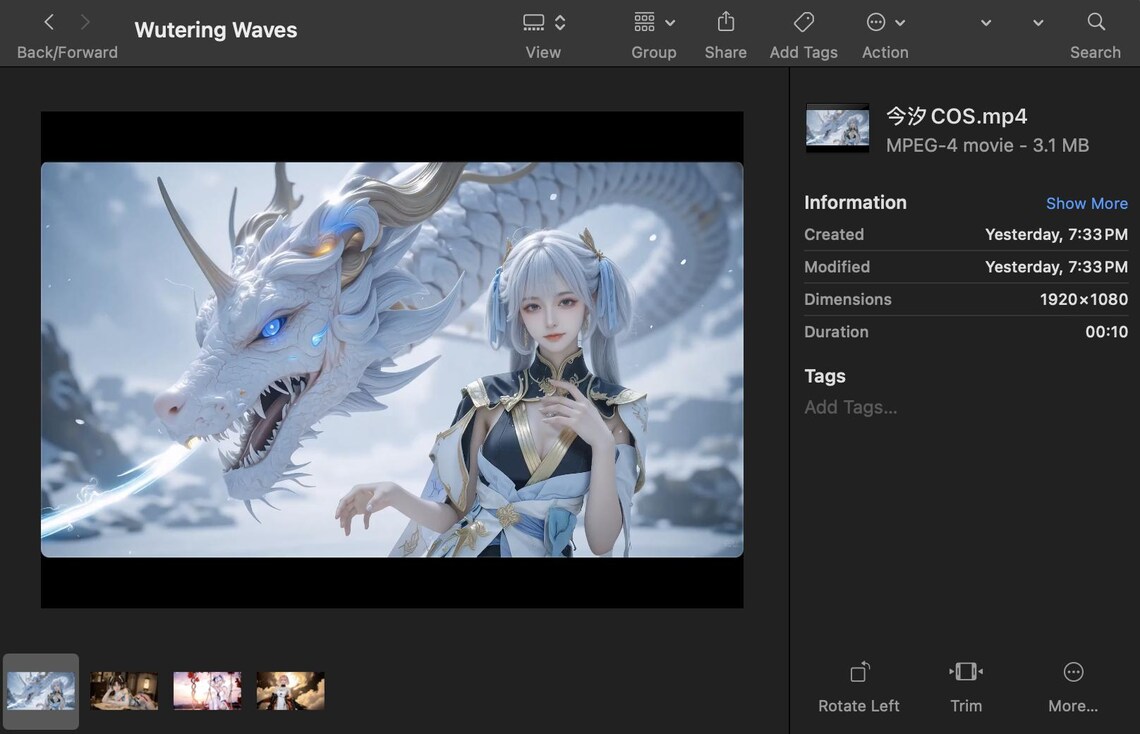Image resolution: width=1140 pixels, height=734 pixels.
Task: Click the Rotate Left icon
Action: 858,672
